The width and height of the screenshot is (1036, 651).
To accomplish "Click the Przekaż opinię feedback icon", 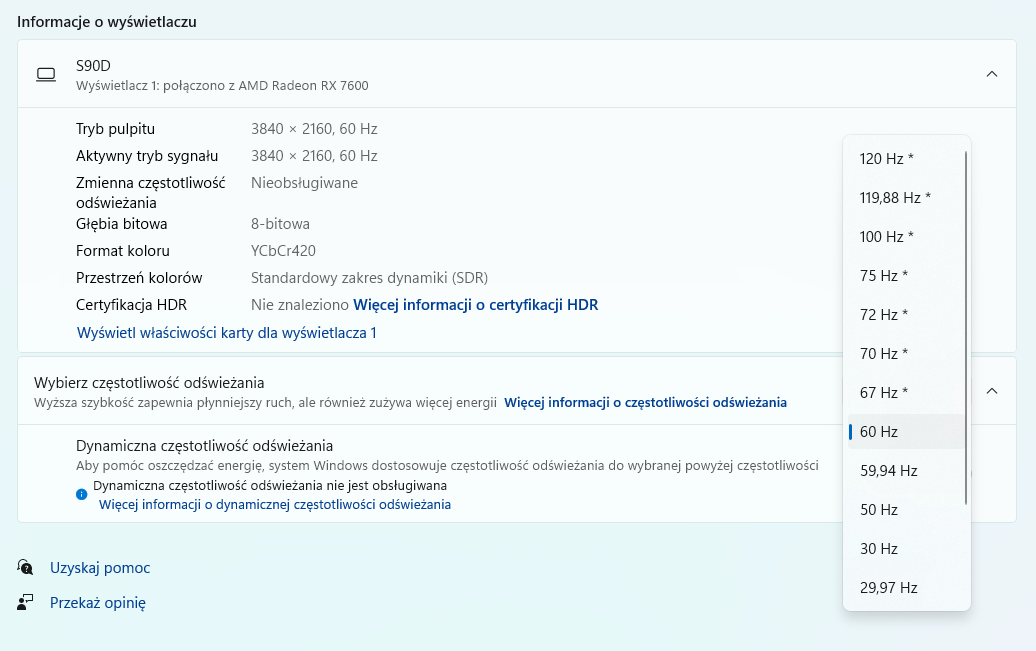I will point(25,602).
